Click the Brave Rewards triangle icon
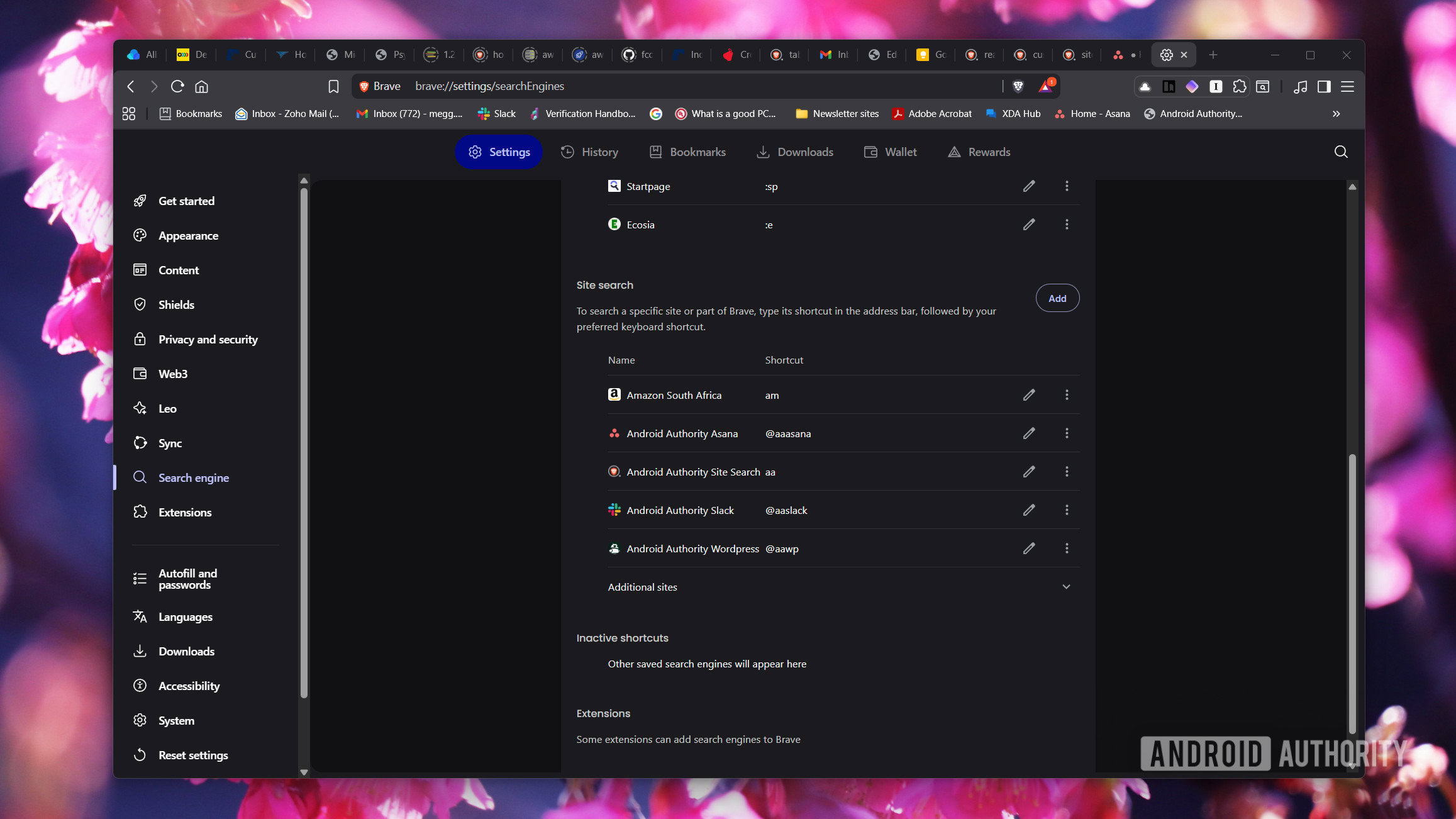Image resolution: width=1456 pixels, height=819 pixels. [x=1045, y=86]
